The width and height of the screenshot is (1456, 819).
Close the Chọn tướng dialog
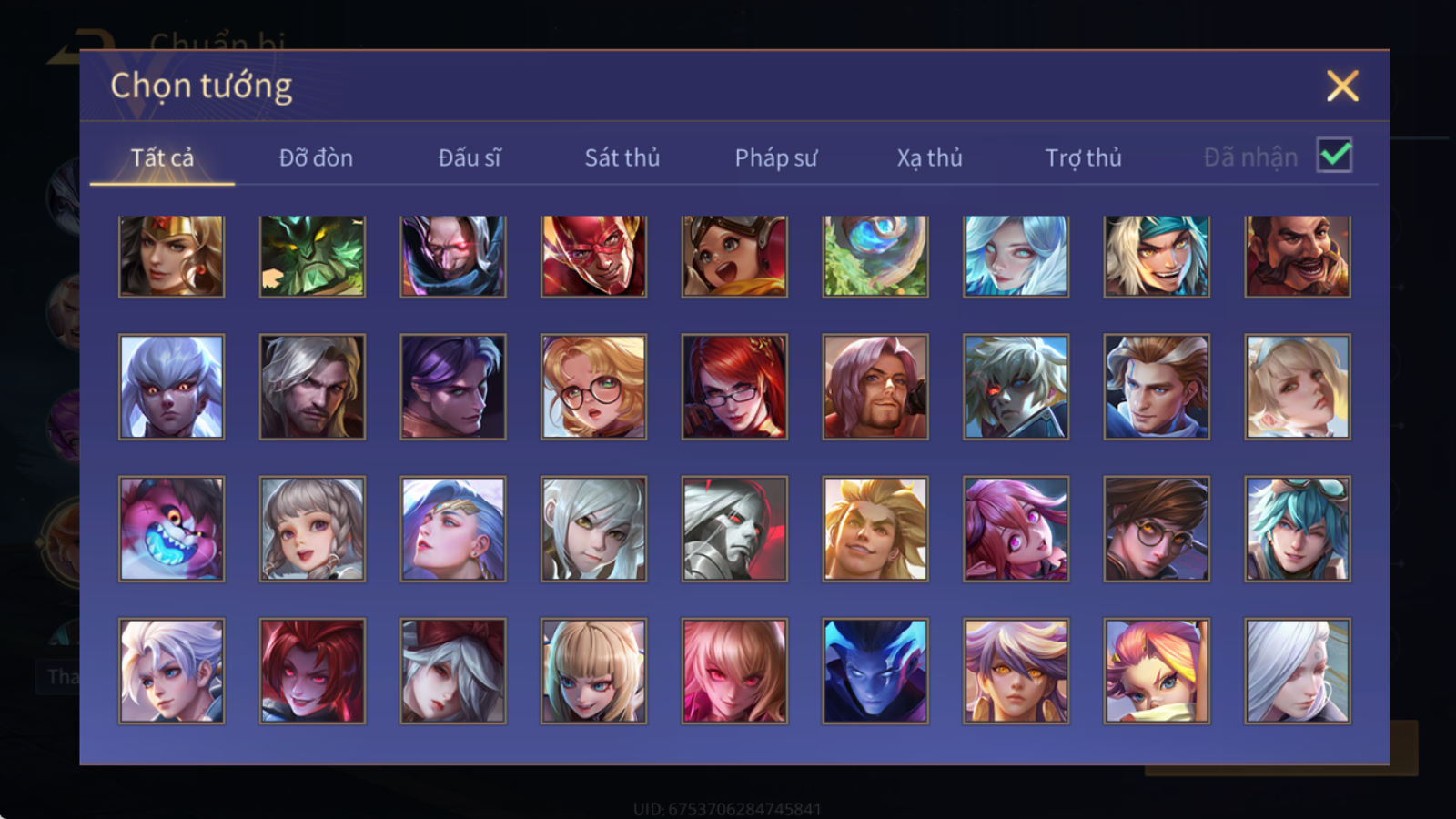click(1342, 86)
